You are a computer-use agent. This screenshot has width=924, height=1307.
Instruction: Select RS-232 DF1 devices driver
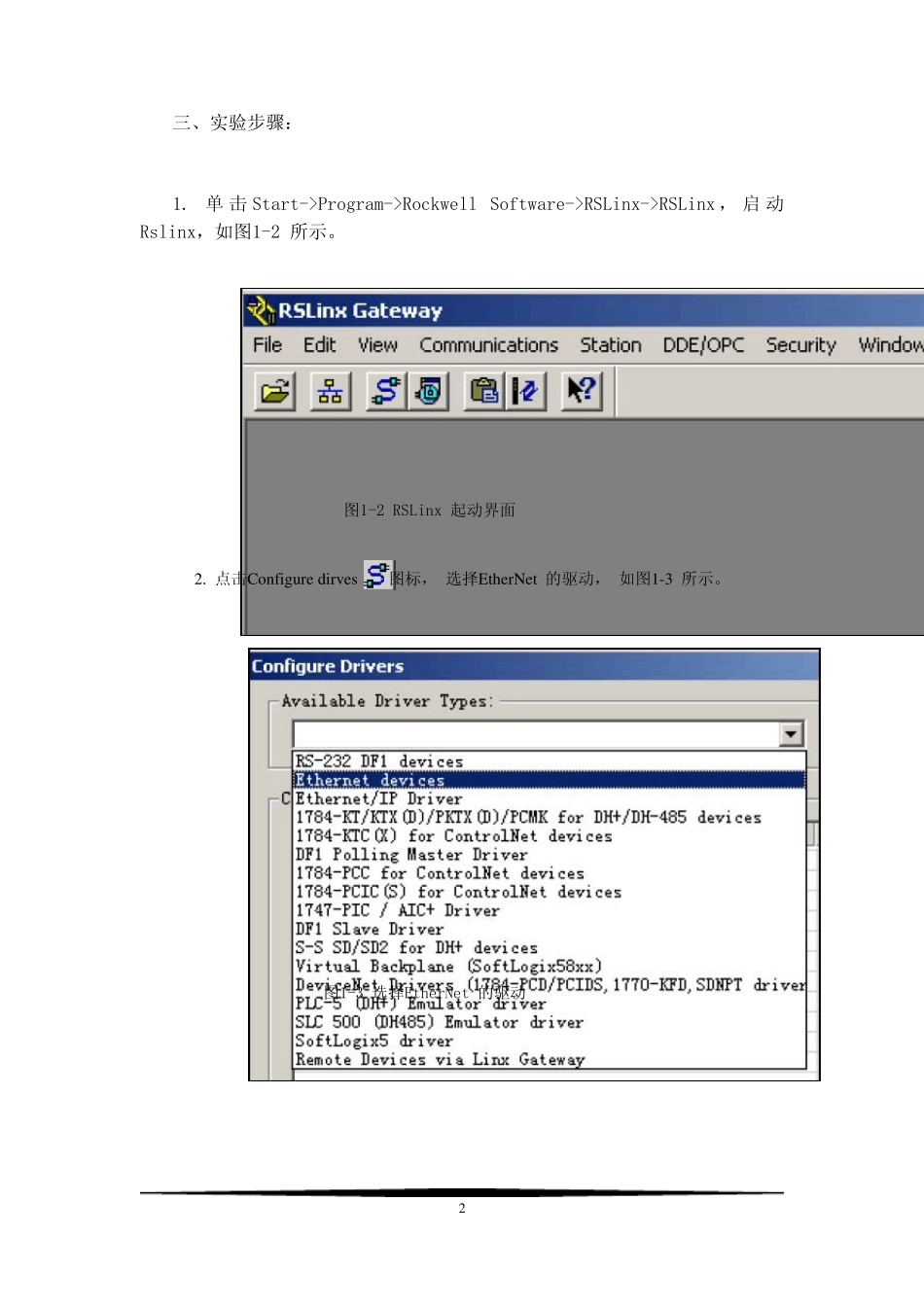coord(550,761)
